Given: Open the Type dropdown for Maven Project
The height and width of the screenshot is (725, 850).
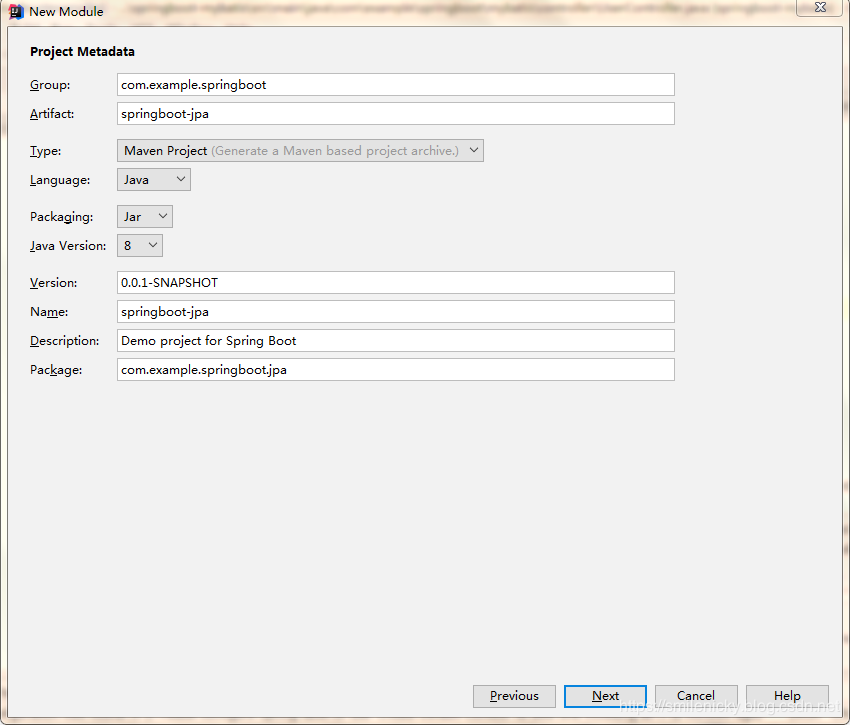Looking at the screenshot, I should coord(300,151).
